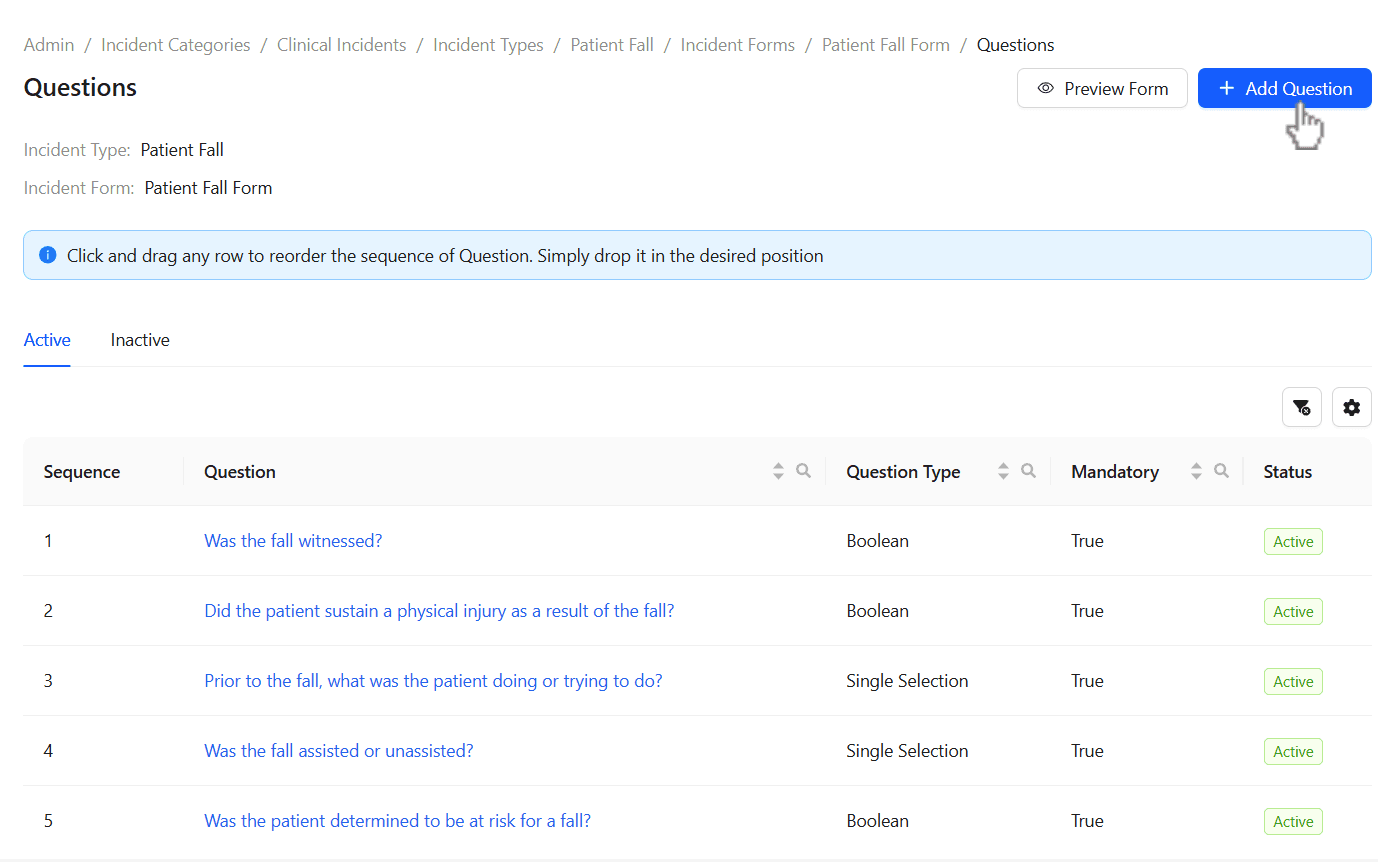Sort the Mandatory column with its sorter

pos(1196,470)
